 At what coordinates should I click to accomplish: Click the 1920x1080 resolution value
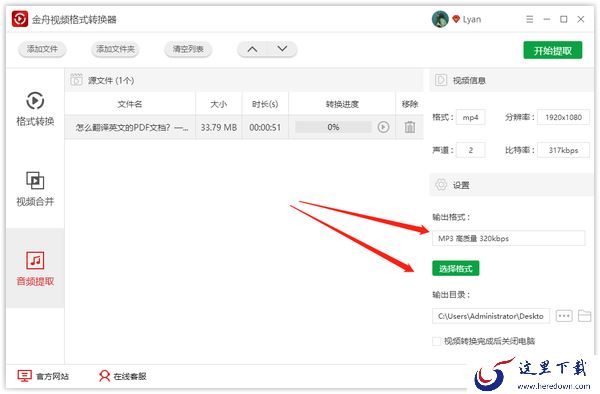tap(563, 117)
